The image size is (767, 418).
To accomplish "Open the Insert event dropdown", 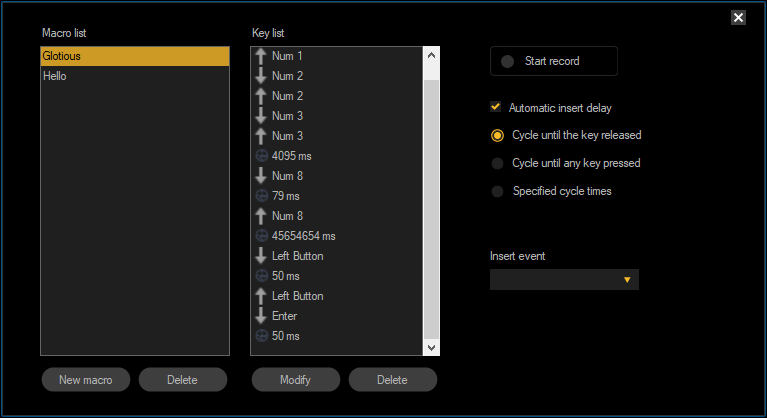I will point(564,280).
